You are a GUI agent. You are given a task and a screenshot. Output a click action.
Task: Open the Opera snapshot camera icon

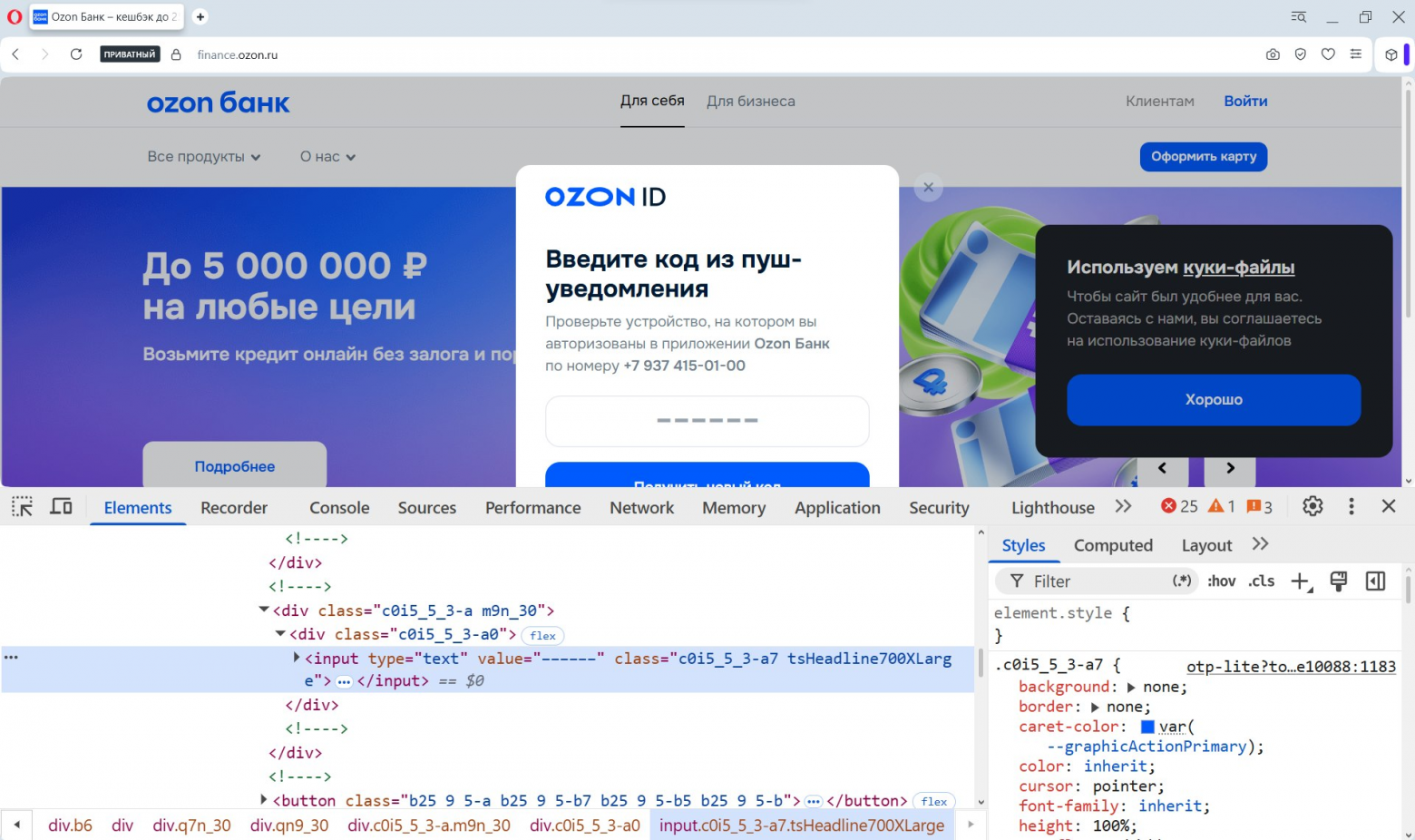[x=1273, y=54]
